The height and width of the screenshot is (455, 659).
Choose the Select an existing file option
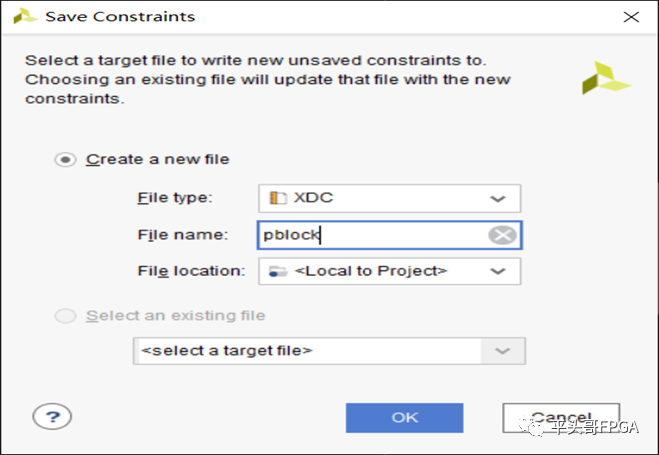pos(66,316)
